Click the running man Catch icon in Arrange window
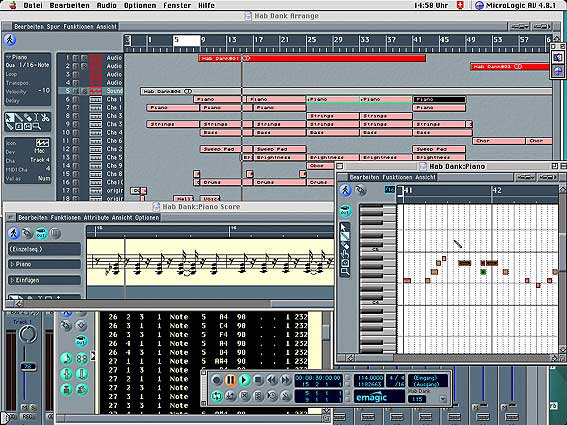This screenshot has width=567, height=425. coord(10,40)
